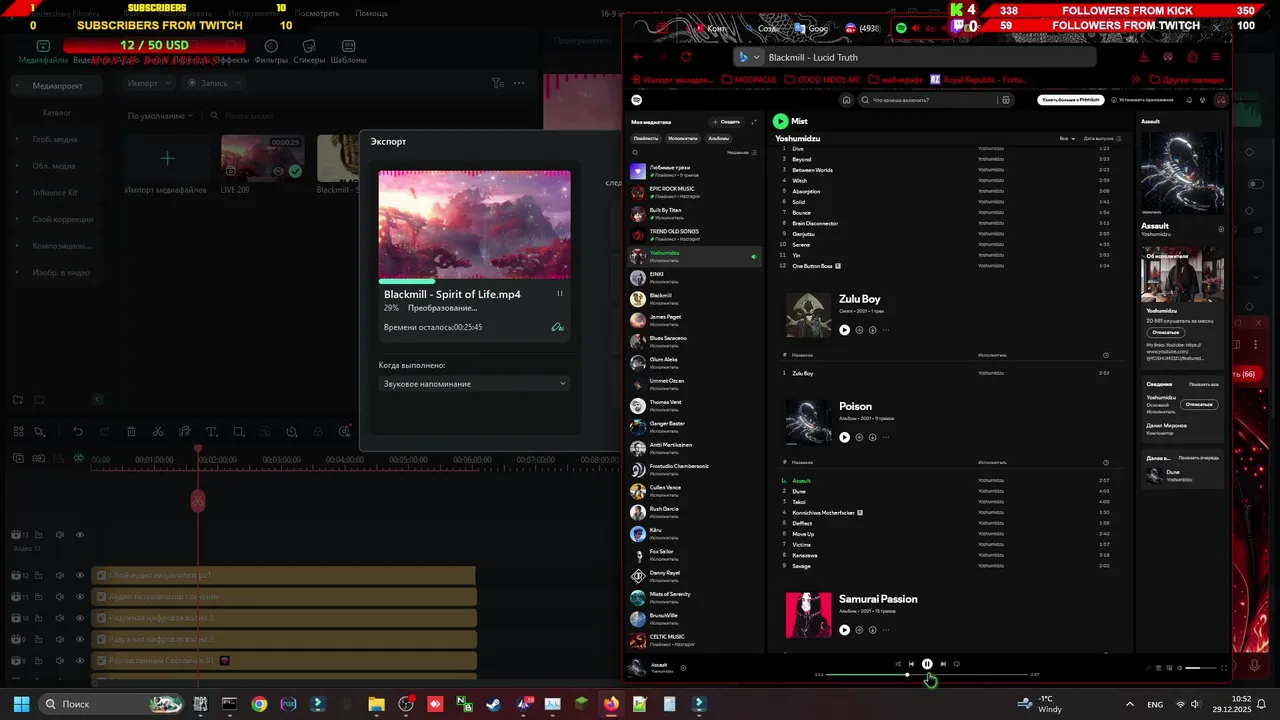
Task: Play the Samurai Passion album
Action: 845,630
